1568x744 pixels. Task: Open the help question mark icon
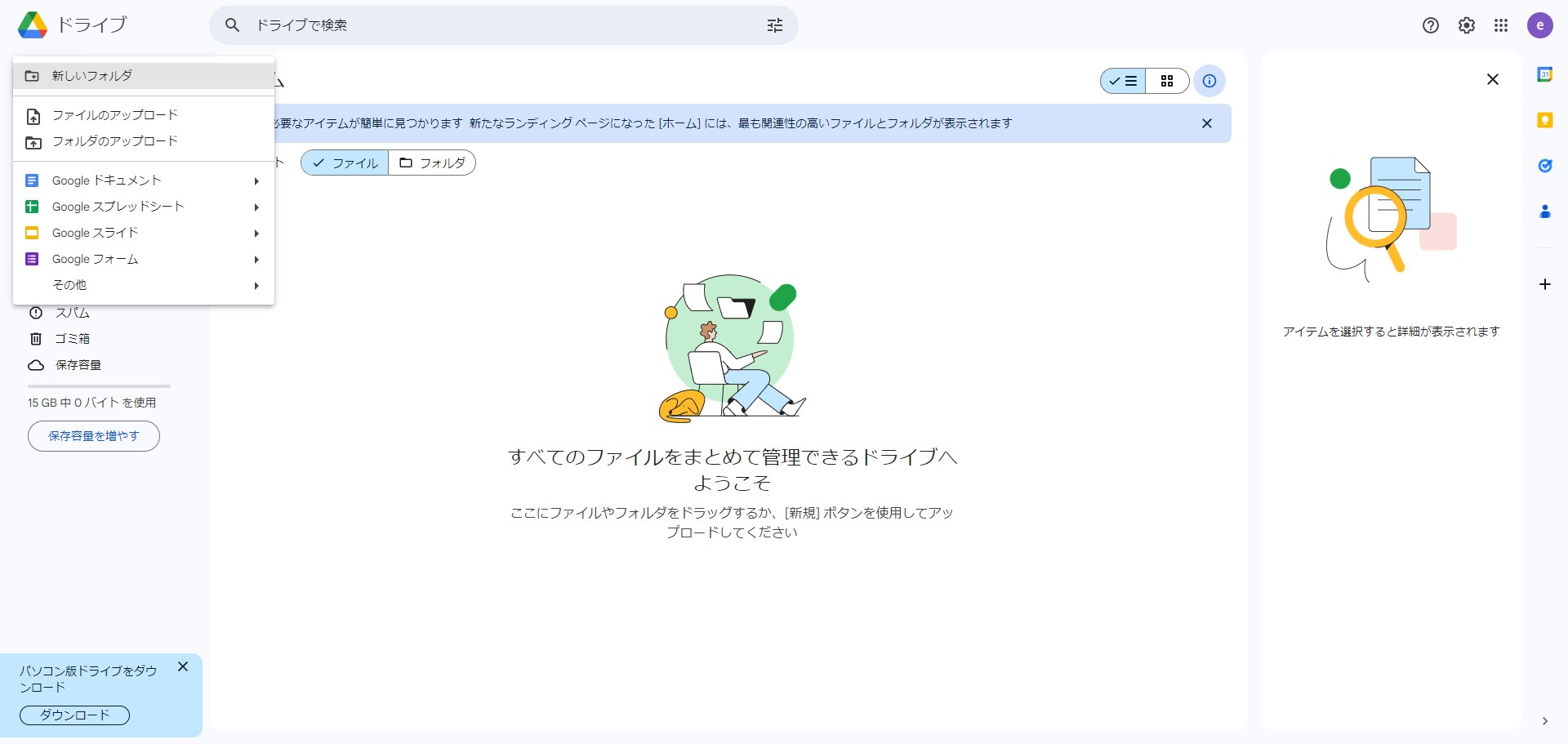click(x=1431, y=25)
